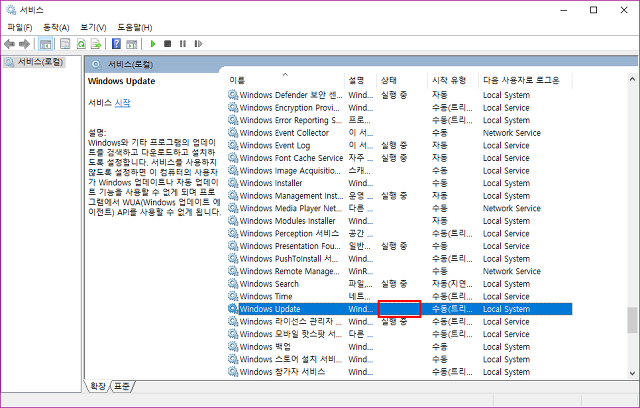Image resolution: width=640 pixels, height=408 pixels.
Task: Click the Forward arrow in the toolbar
Action: (24, 44)
